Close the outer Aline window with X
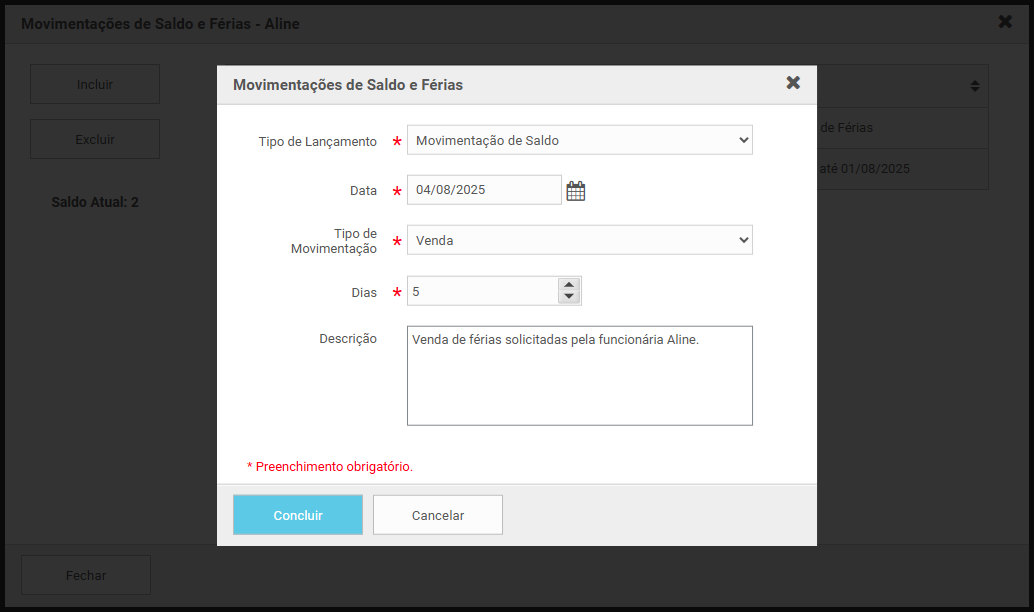1034x612 pixels. (x=1005, y=22)
